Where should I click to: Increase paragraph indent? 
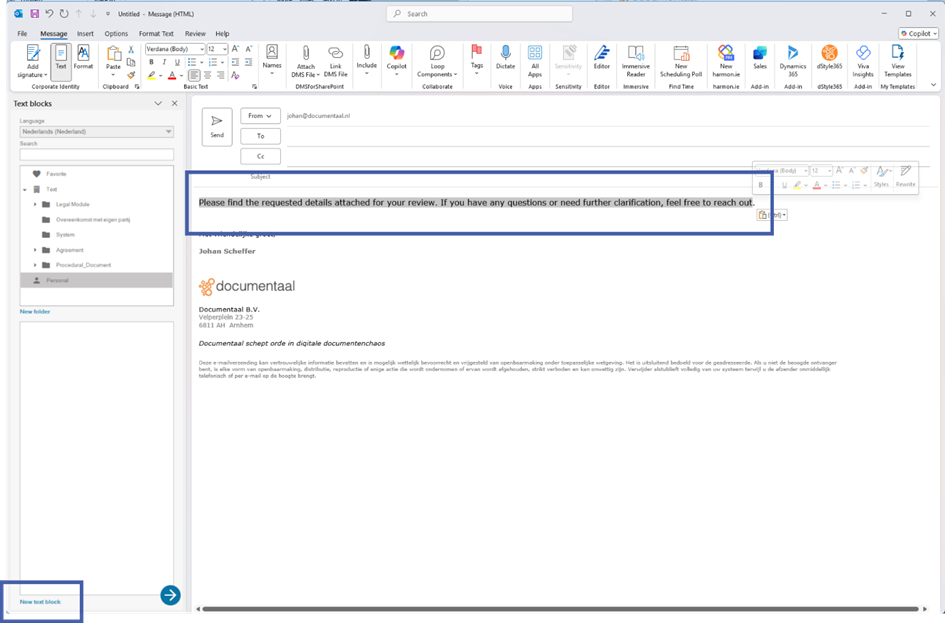tap(249, 62)
